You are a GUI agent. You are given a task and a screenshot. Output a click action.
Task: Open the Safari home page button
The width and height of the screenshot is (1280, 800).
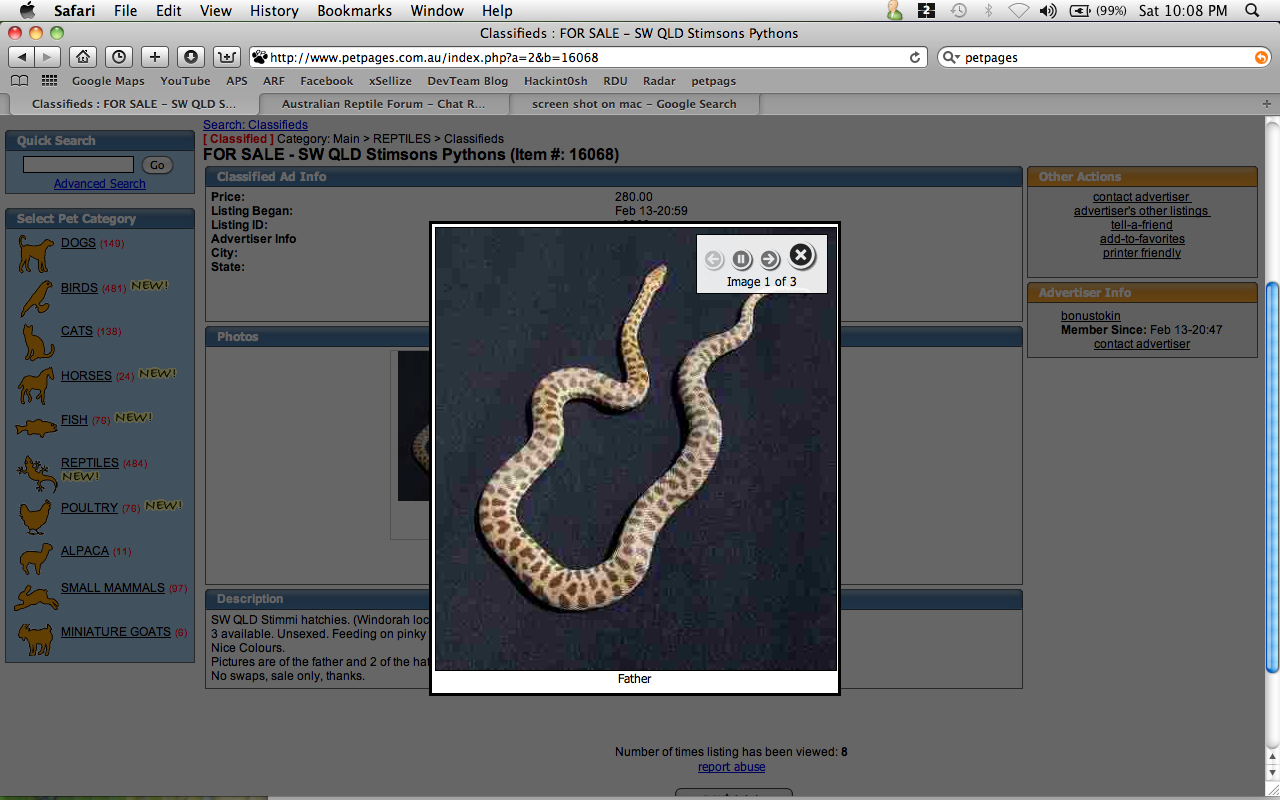pos(84,57)
